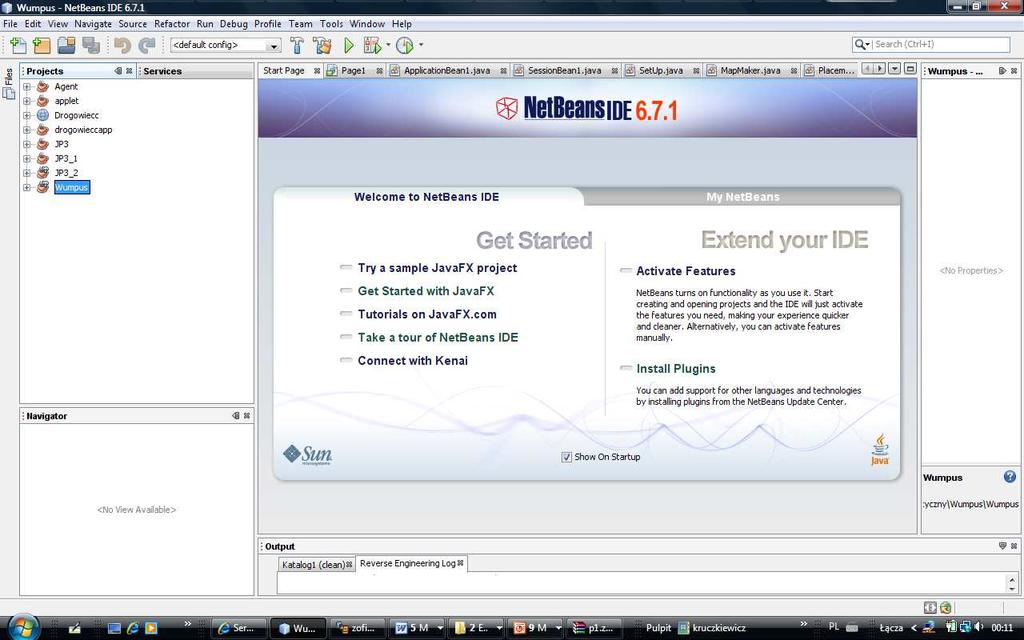Open the Profile menu
The image size is (1024, 640).
tap(268, 24)
